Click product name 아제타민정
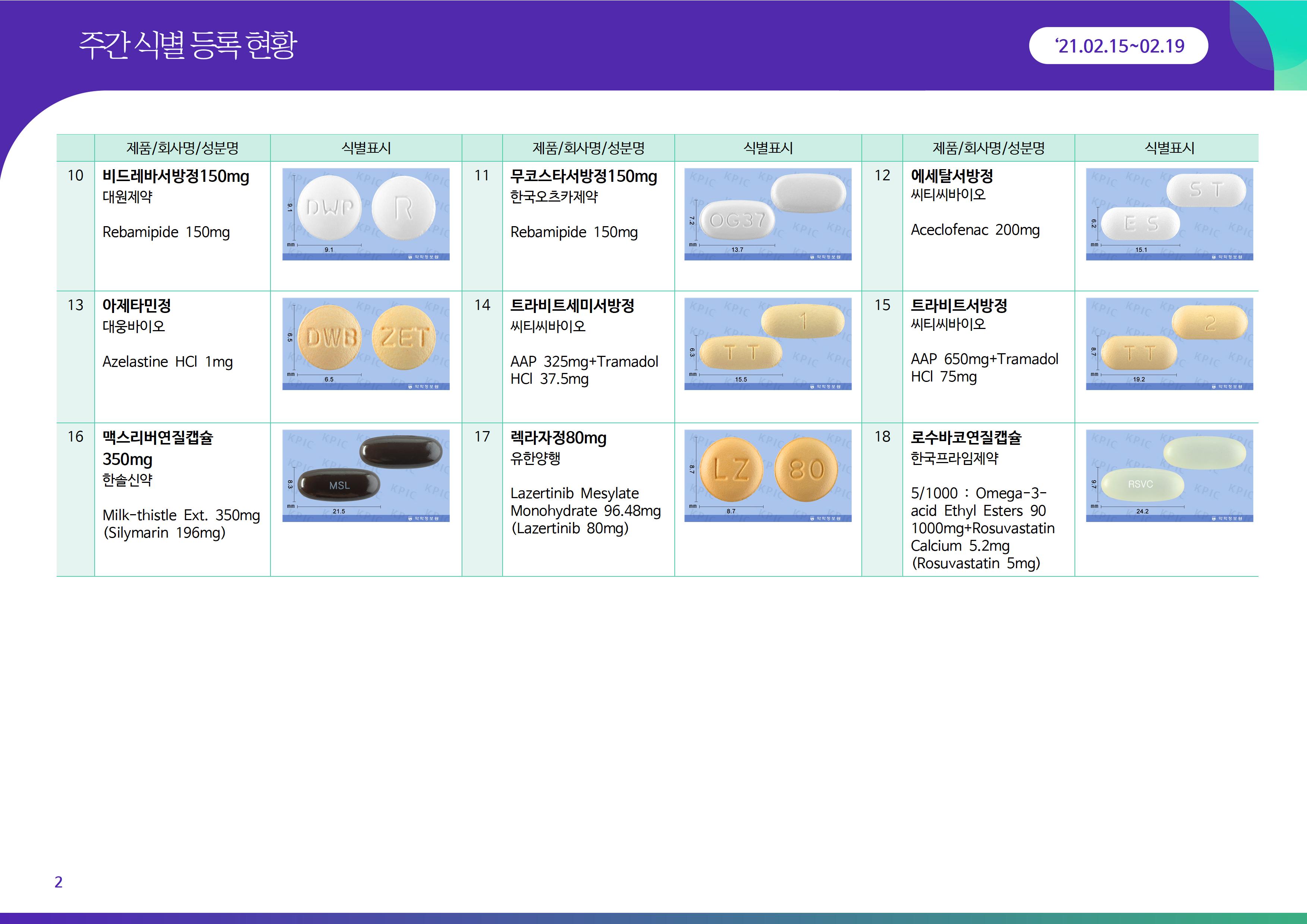The width and height of the screenshot is (1307, 924). click(136, 306)
